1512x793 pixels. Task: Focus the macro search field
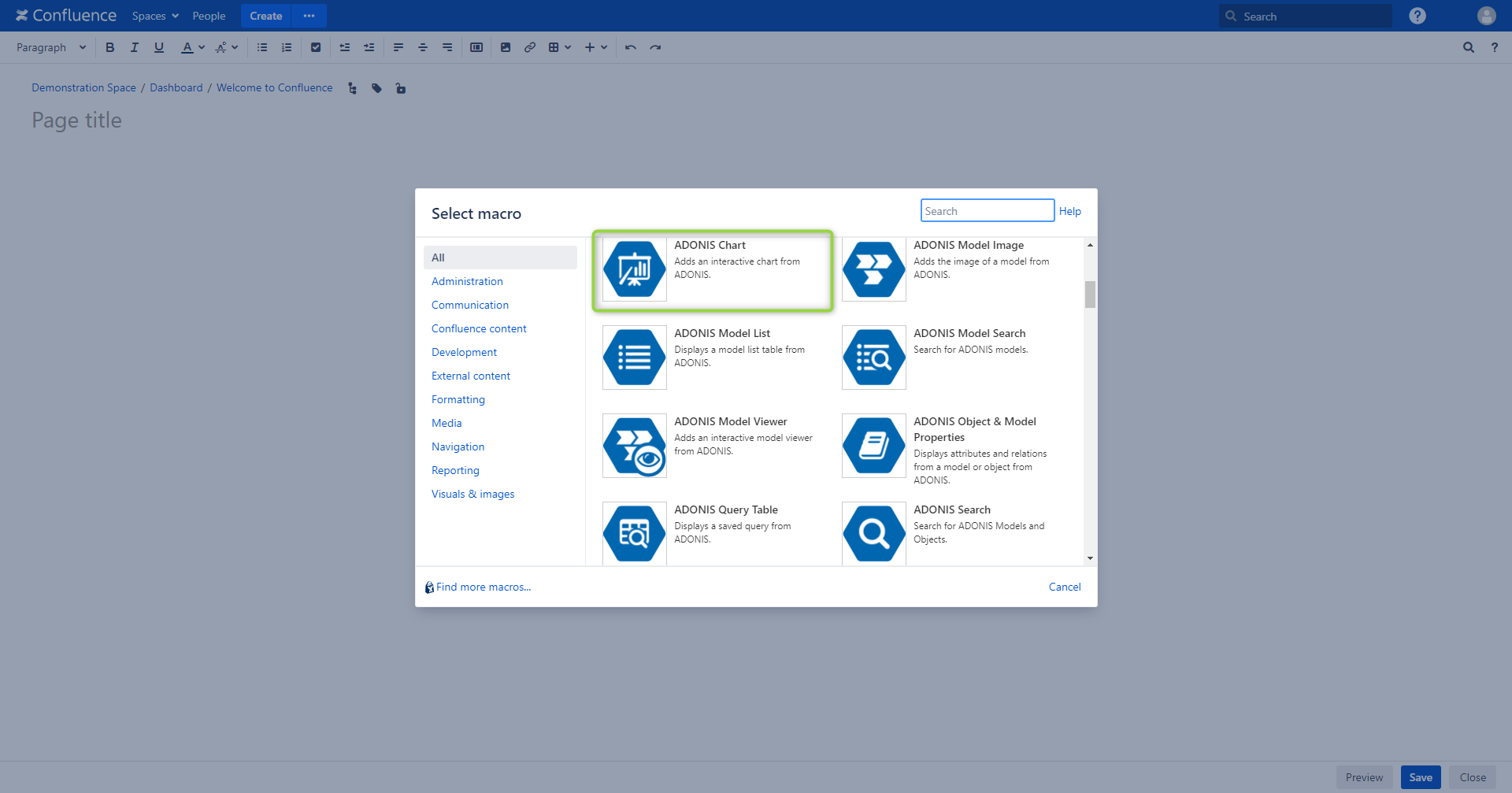pos(988,210)
